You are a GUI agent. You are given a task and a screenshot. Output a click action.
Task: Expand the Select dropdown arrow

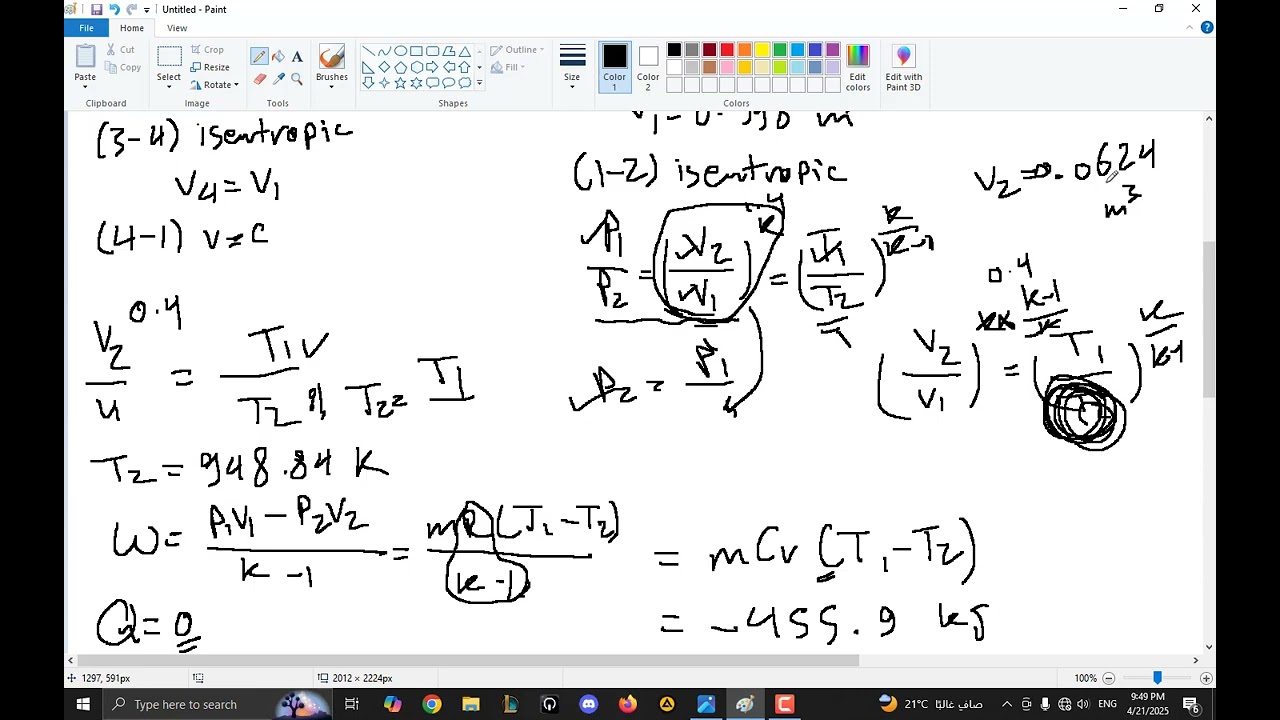click(169, 87)
